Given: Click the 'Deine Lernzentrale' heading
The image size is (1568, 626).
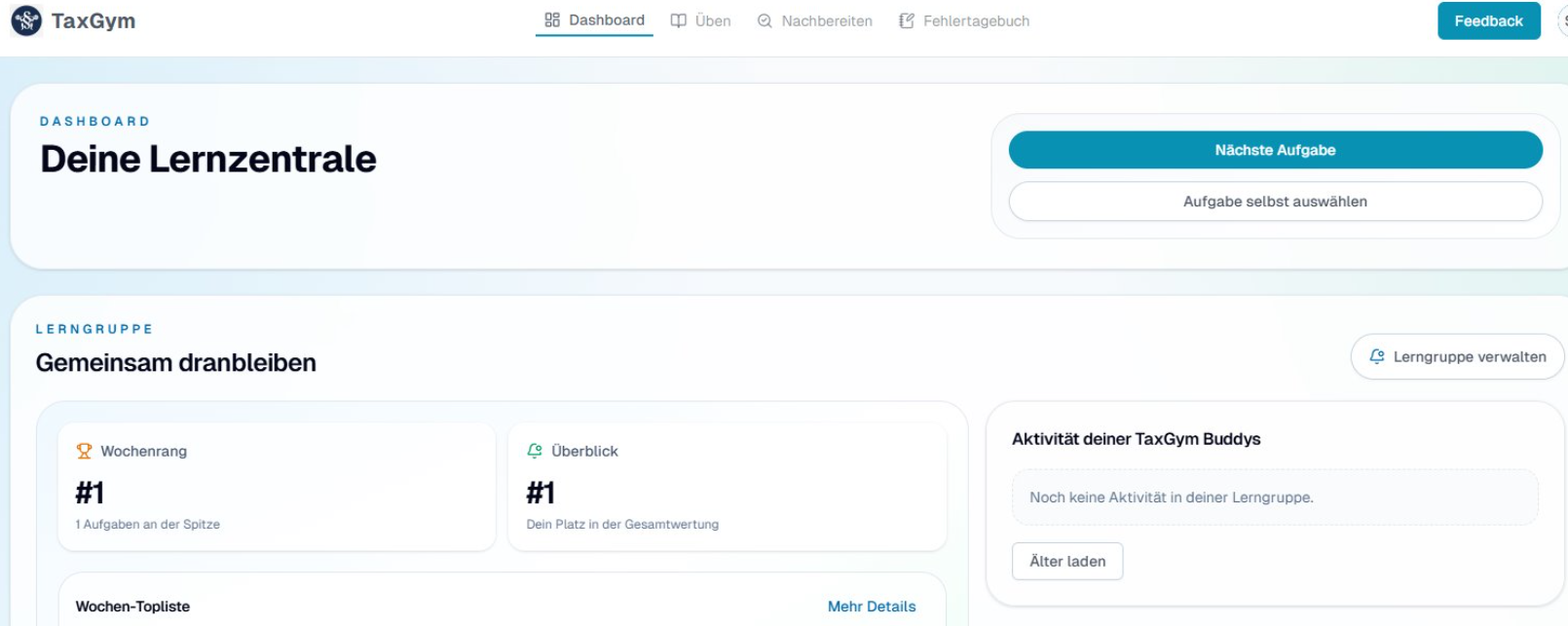Looking at the screenshot, I should [208, 159].
